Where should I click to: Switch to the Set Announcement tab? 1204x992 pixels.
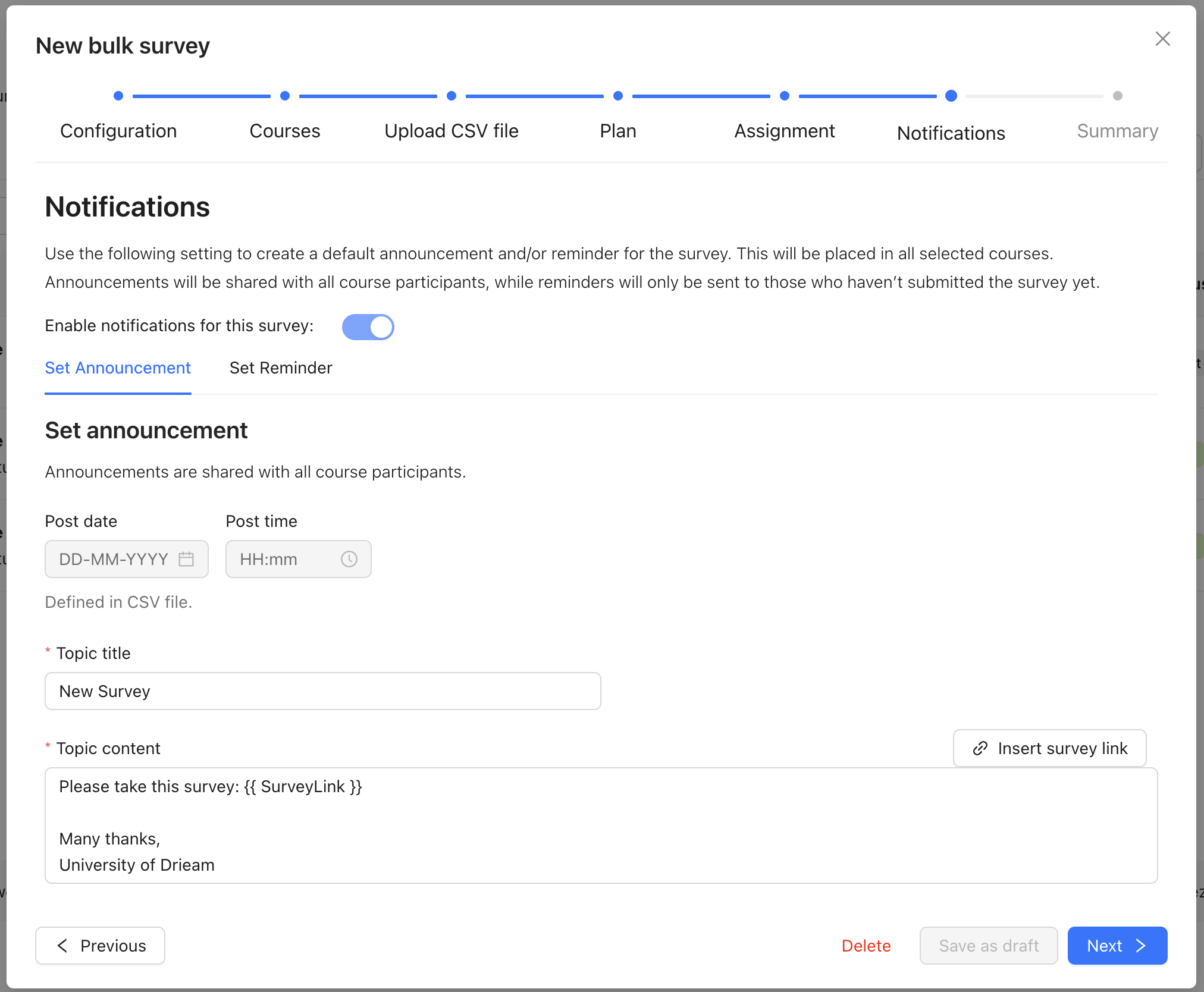(118, 368)
